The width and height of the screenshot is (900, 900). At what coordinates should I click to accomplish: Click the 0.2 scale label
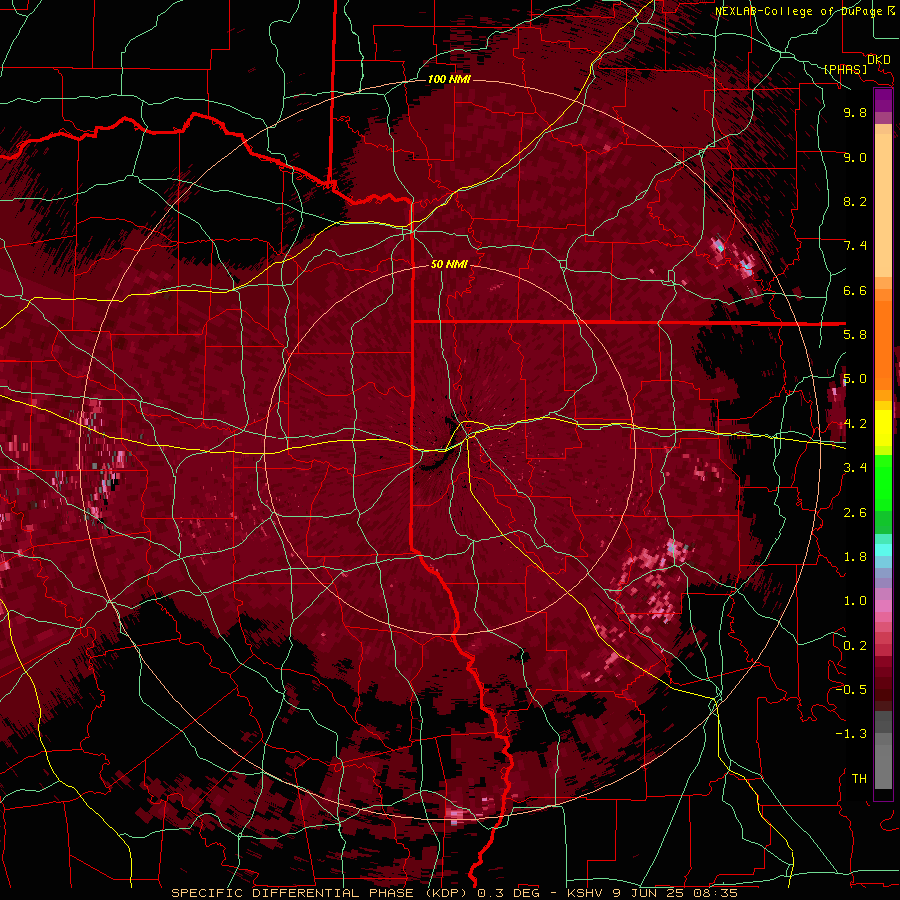pos(855,646)
